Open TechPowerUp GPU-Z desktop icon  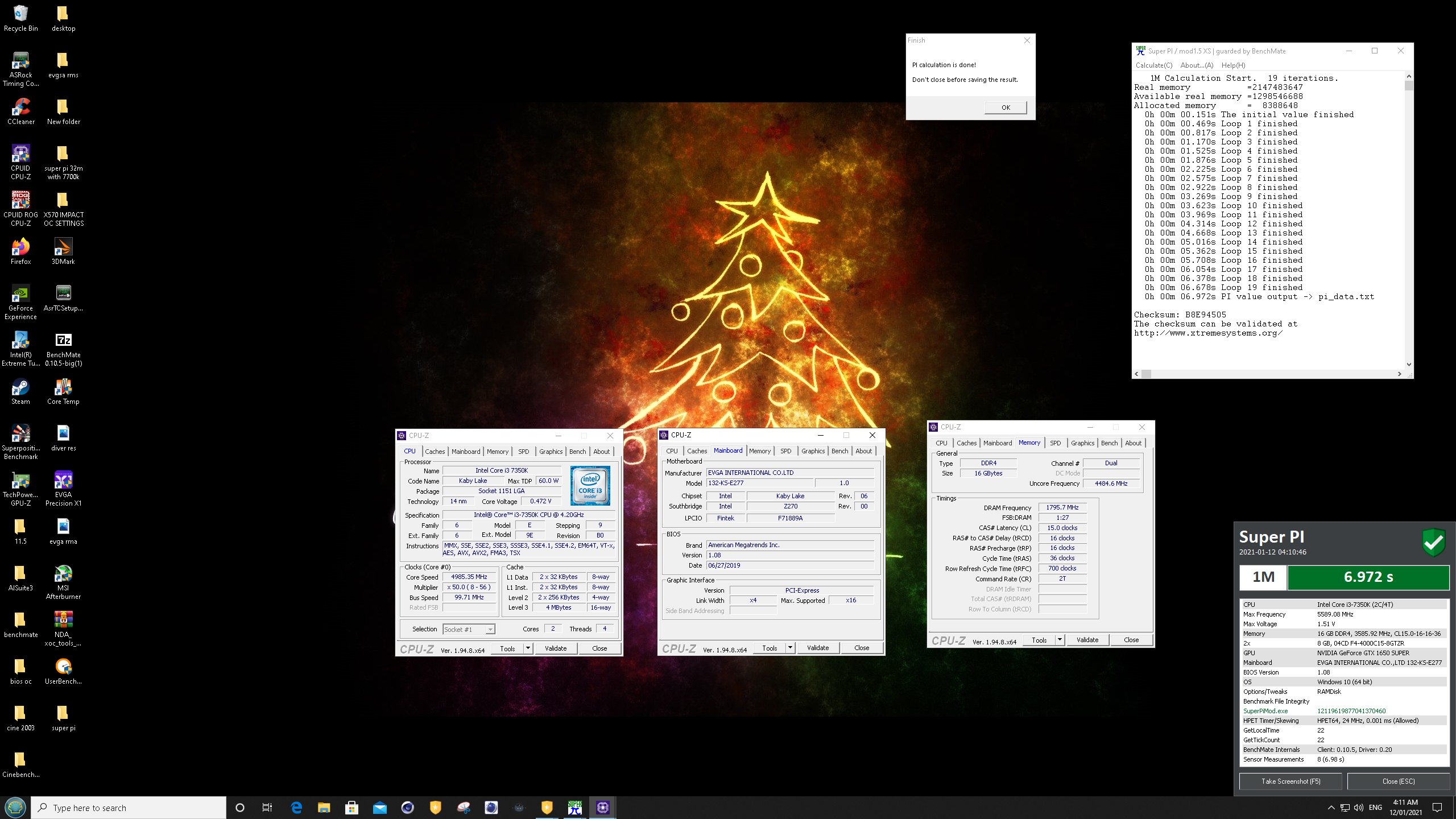20,489
